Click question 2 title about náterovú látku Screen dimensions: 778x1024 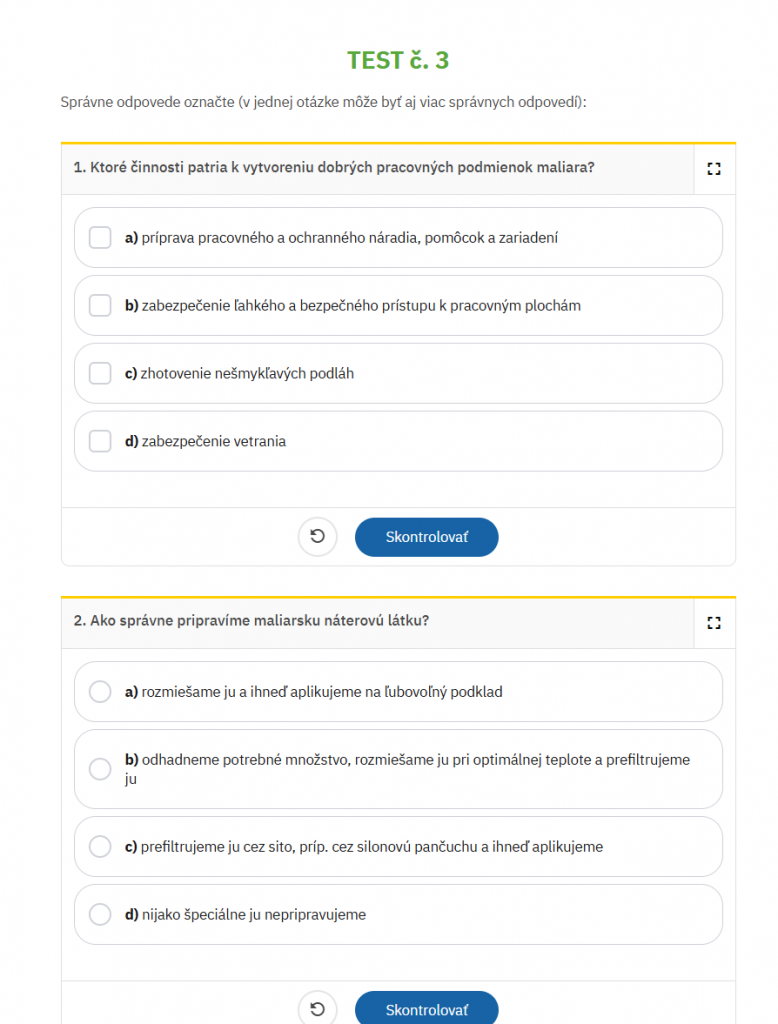point(252,621)
